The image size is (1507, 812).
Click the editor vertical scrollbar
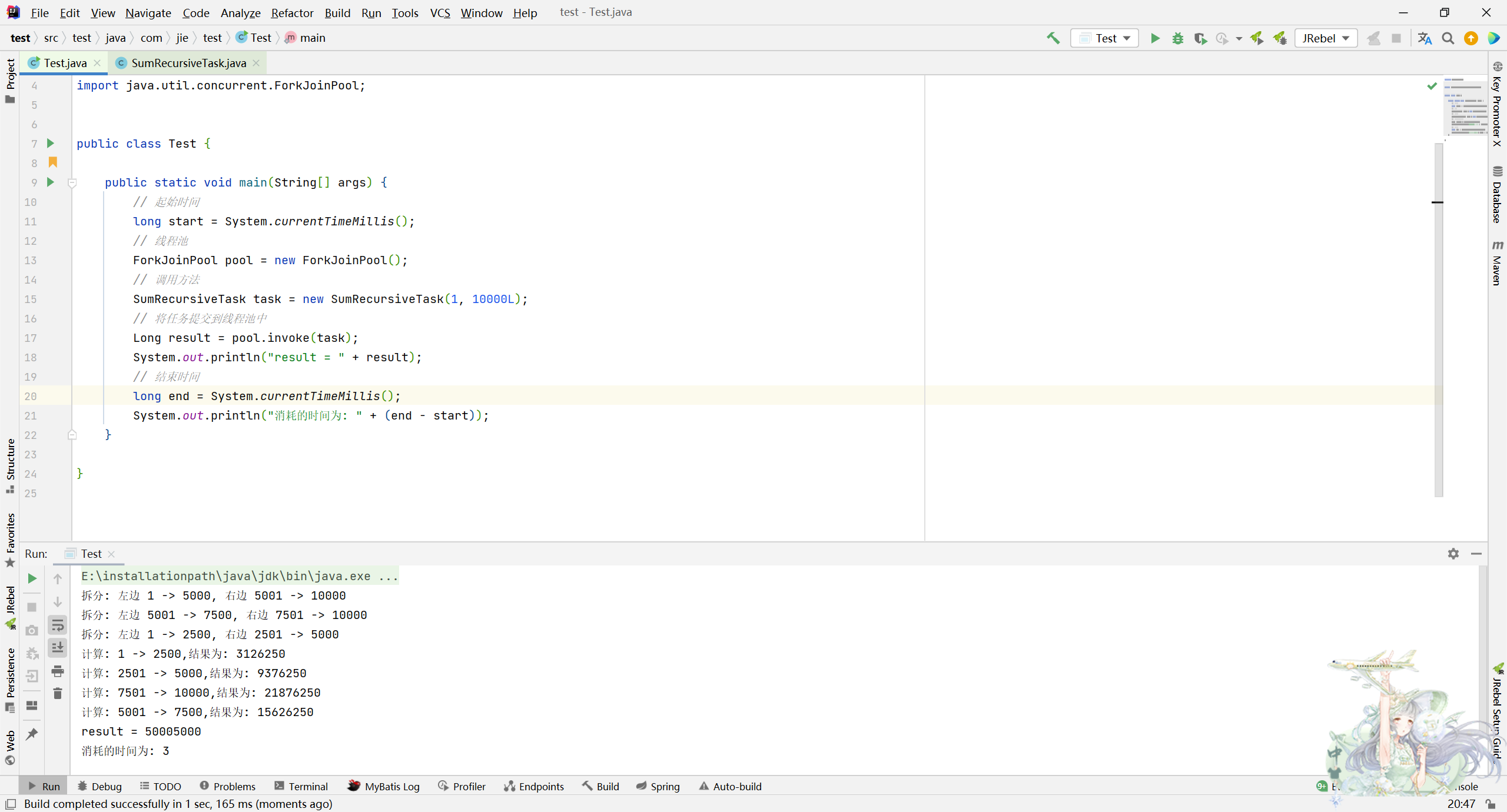(x=1438, y=318)
